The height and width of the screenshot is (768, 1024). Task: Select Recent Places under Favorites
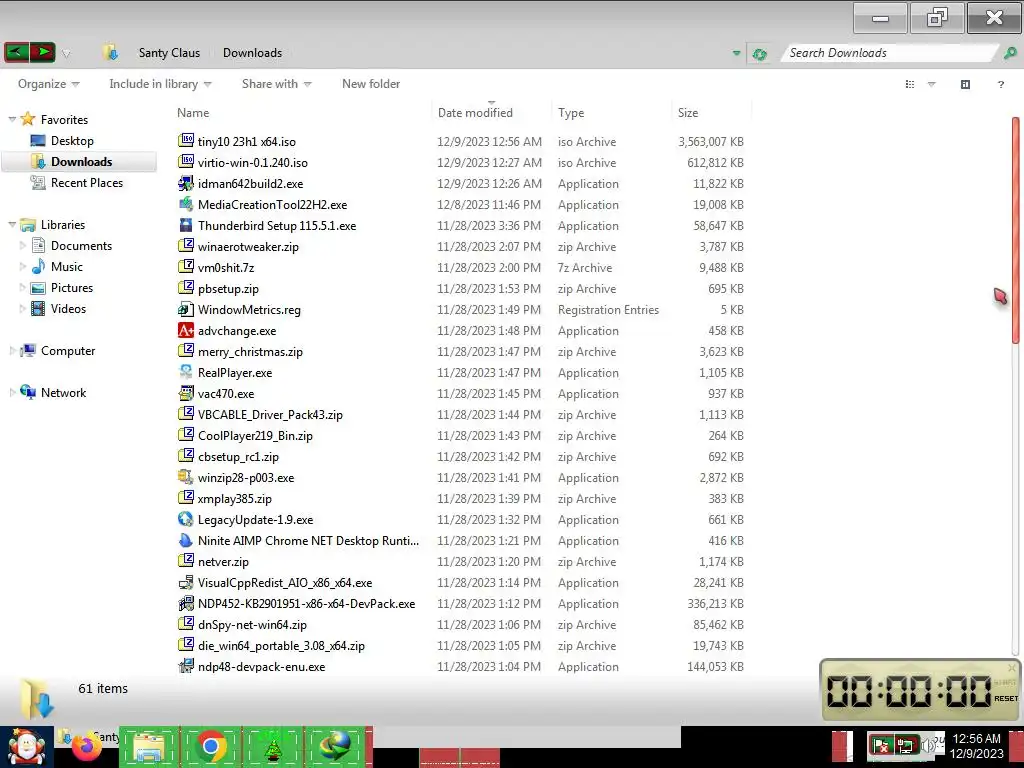click(87, 183)
